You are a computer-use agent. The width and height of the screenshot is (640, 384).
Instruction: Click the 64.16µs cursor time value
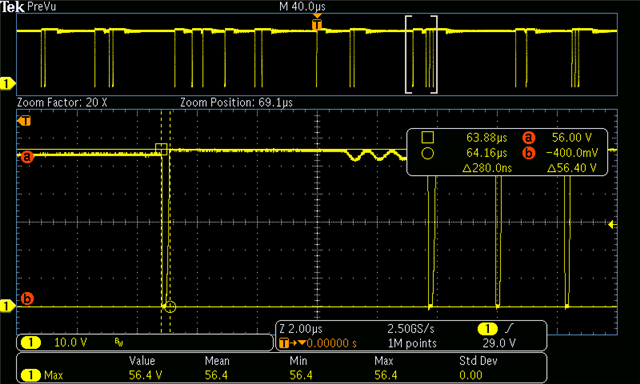click(x=487, y=153)
